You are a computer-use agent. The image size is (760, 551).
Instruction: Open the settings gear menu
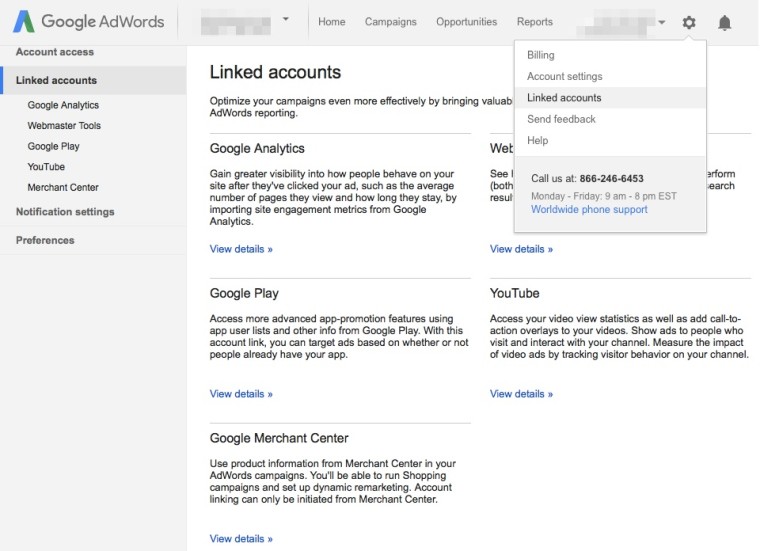689,22
